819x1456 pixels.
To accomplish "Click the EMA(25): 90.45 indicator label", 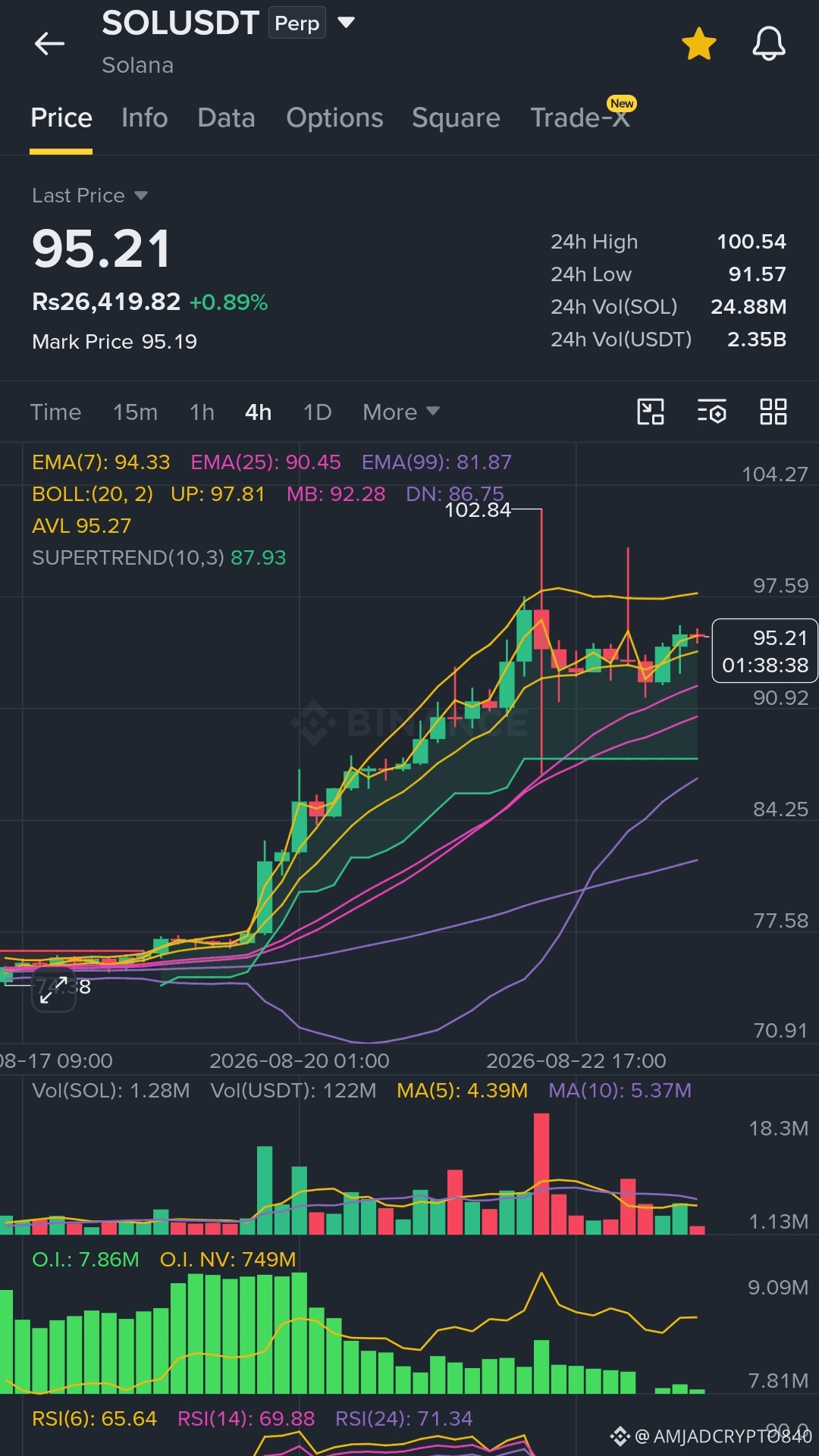I will [x=265, y=462].
